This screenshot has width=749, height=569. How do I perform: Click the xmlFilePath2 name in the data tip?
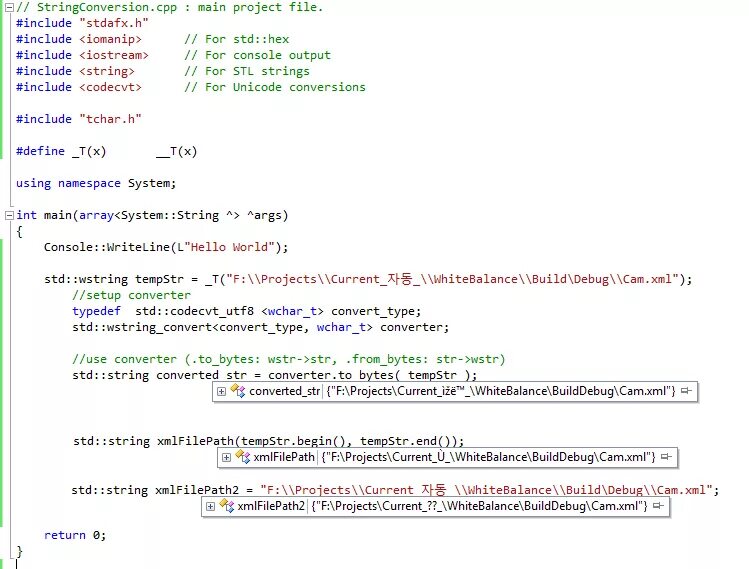tap(271, 506)
